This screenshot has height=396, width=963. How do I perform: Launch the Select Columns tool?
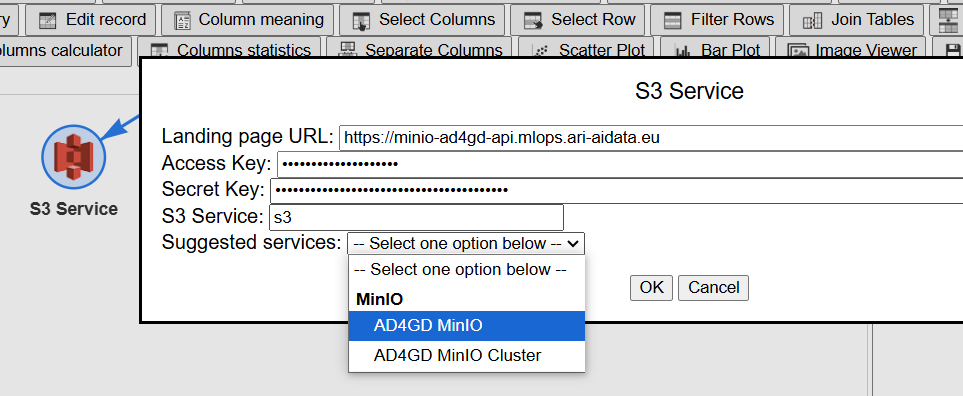423,20
